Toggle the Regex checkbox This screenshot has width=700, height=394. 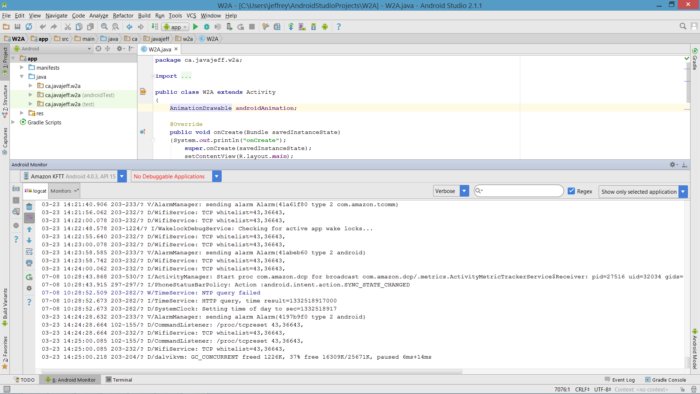point(571,191)
